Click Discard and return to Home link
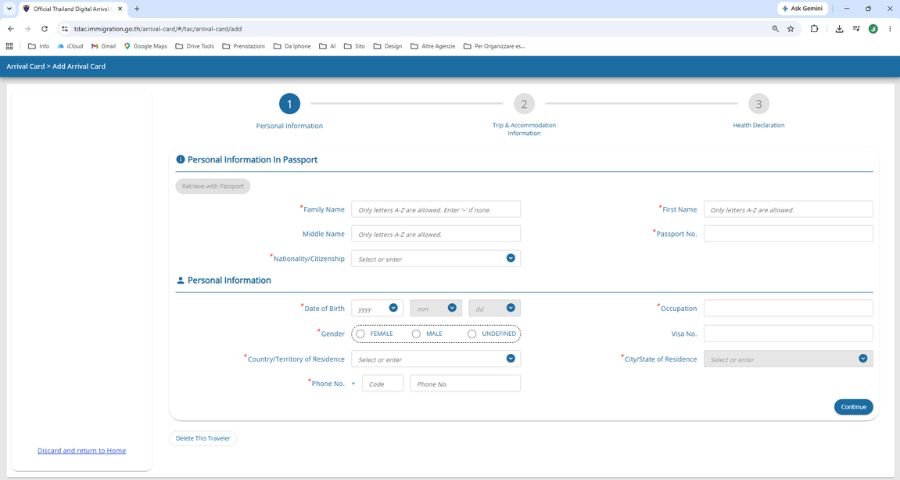This screenshot has height=480, width=900. (82, 451)
